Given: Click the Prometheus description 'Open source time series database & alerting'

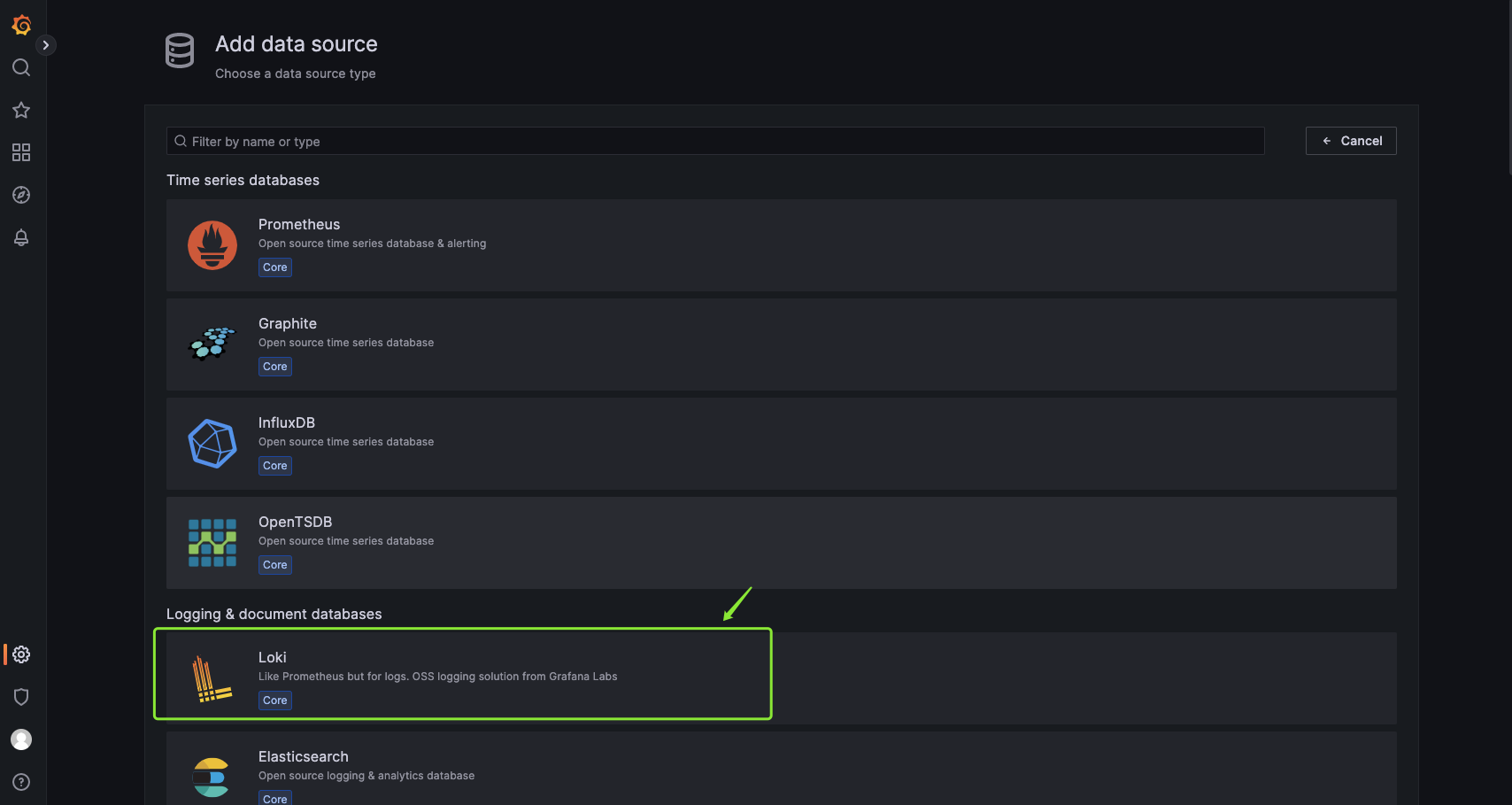Looking at the screenshot, I should pyautogui.click(x=373, y=244).
